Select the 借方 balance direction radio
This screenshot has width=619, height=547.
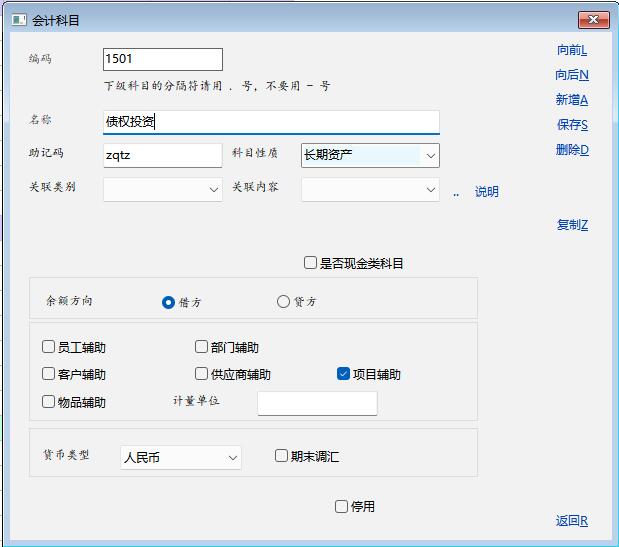tap(168, 302)
